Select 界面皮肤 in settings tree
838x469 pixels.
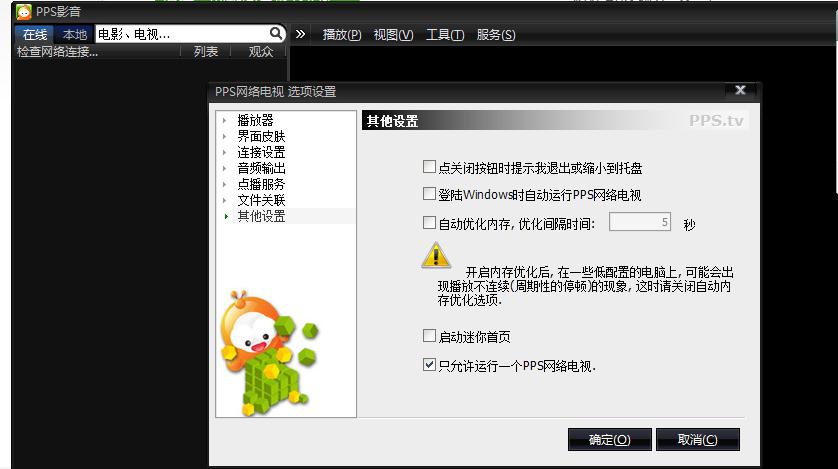261,136
